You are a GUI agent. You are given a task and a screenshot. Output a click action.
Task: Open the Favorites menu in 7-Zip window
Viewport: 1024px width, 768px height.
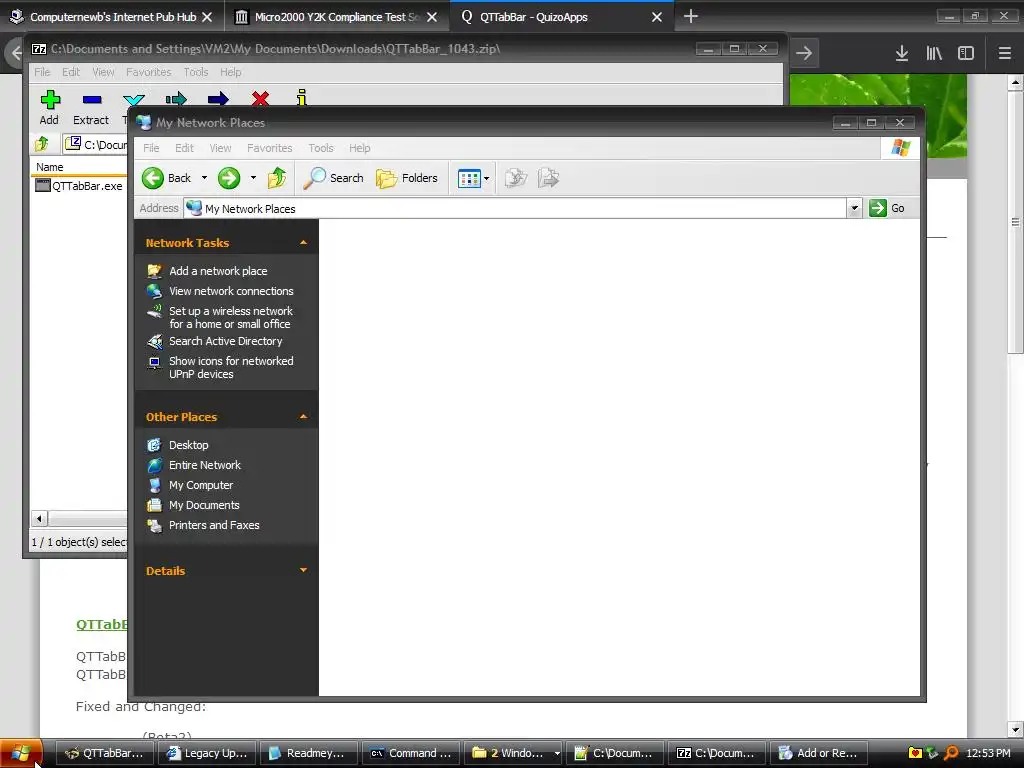(x=148, y=72)
